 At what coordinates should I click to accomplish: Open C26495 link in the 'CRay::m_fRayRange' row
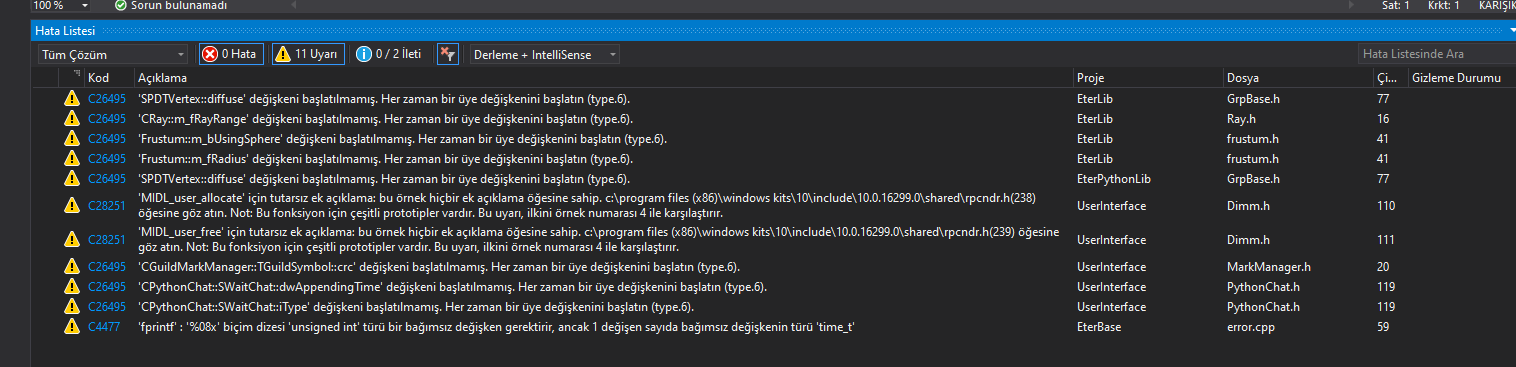coord(107,119)
